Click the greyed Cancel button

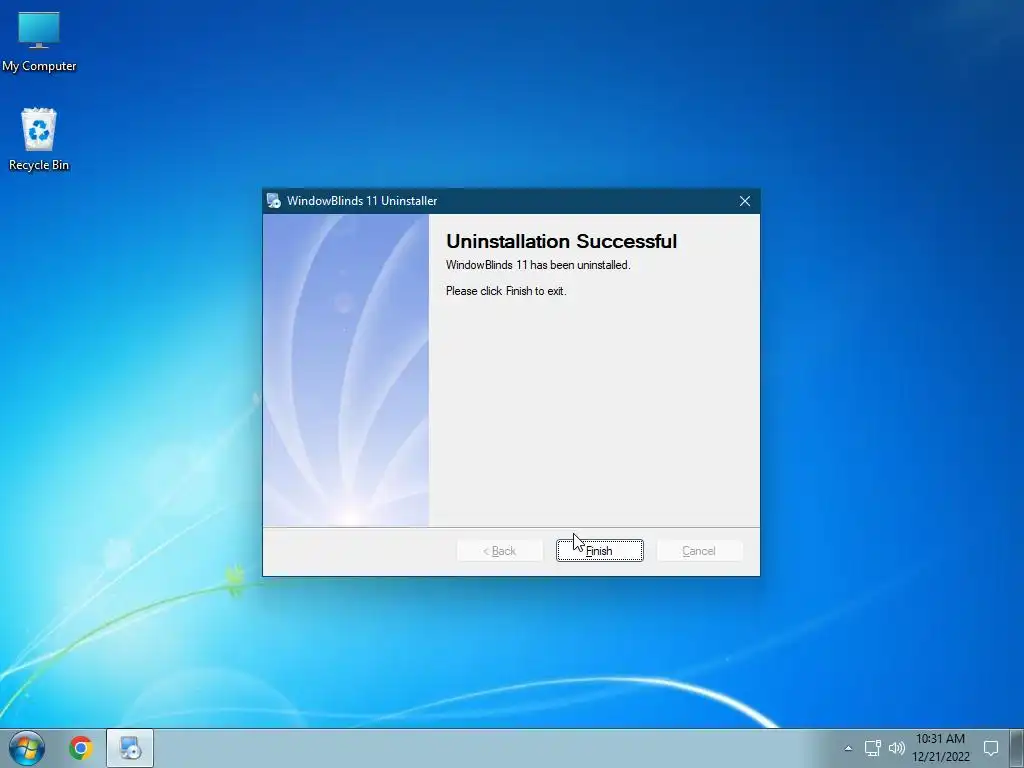click(x=699, y=551)
